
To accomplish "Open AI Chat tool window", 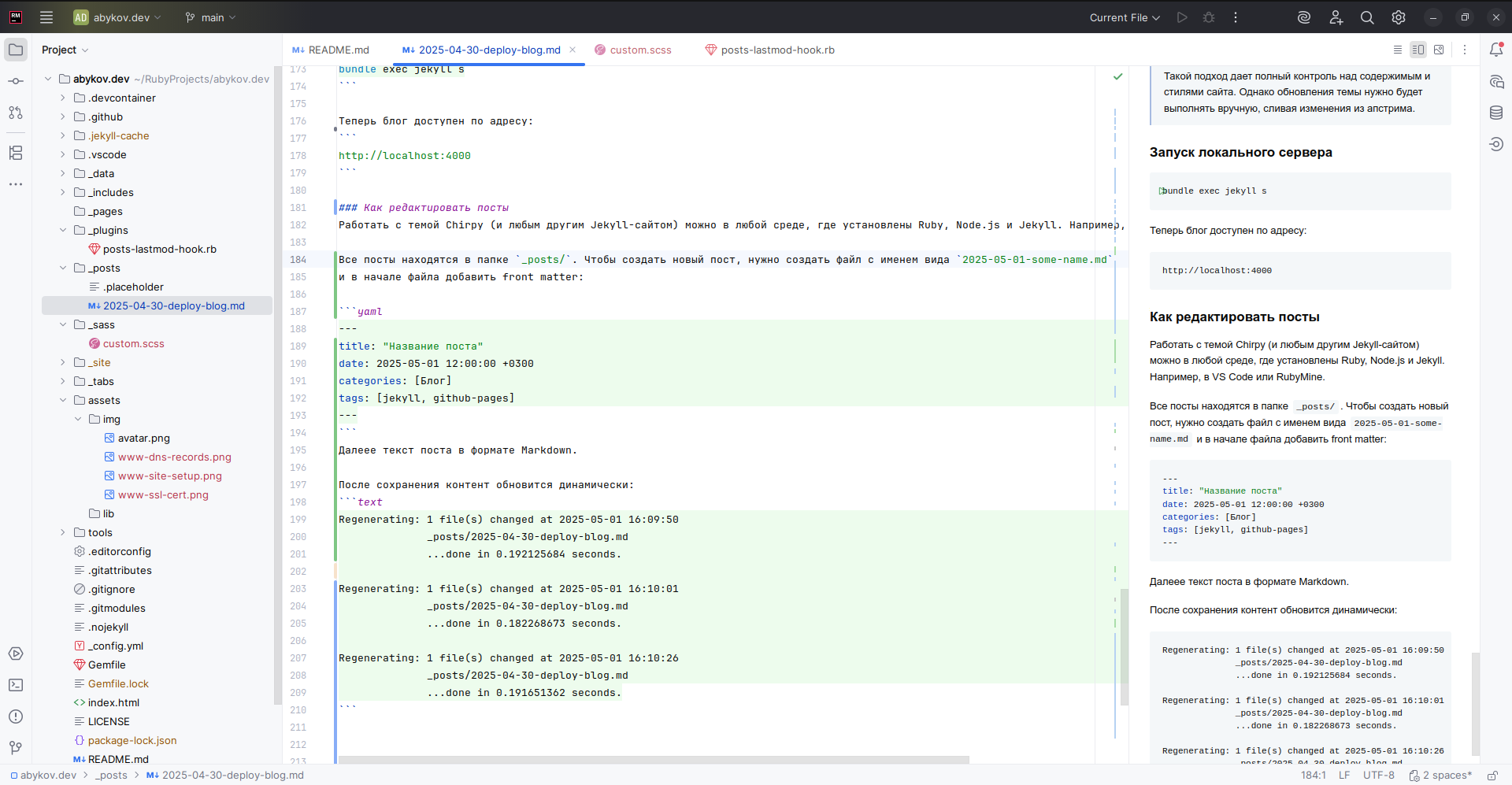I will click(x=1496, y=81).
